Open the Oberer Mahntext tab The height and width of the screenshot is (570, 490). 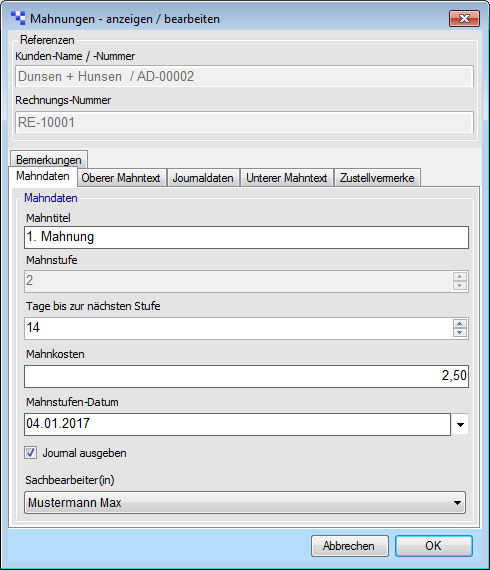point(121,178)
